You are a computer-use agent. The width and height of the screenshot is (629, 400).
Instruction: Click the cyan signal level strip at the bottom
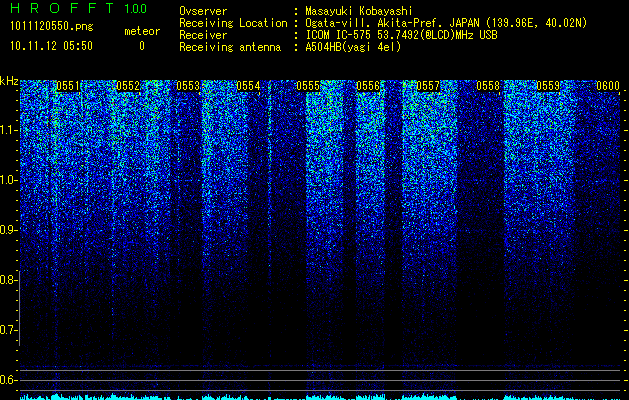320,397
